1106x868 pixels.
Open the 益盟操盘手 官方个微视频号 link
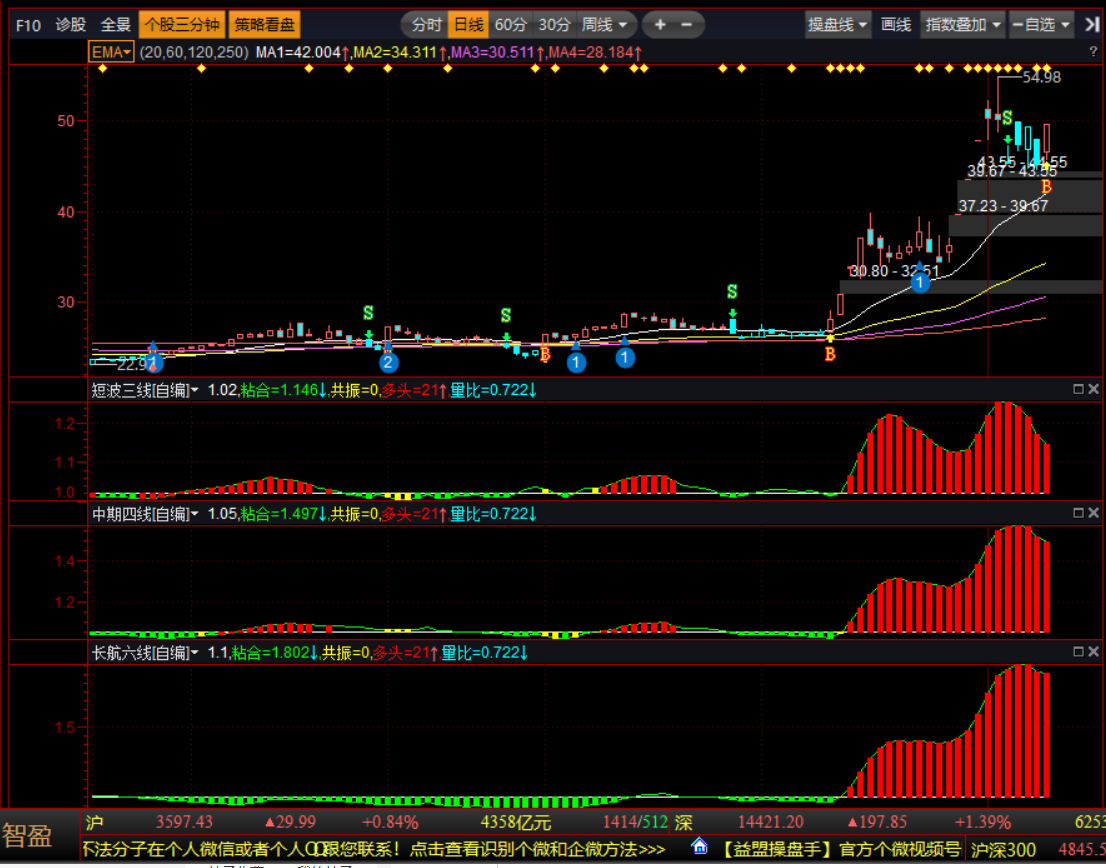point(839,848)
